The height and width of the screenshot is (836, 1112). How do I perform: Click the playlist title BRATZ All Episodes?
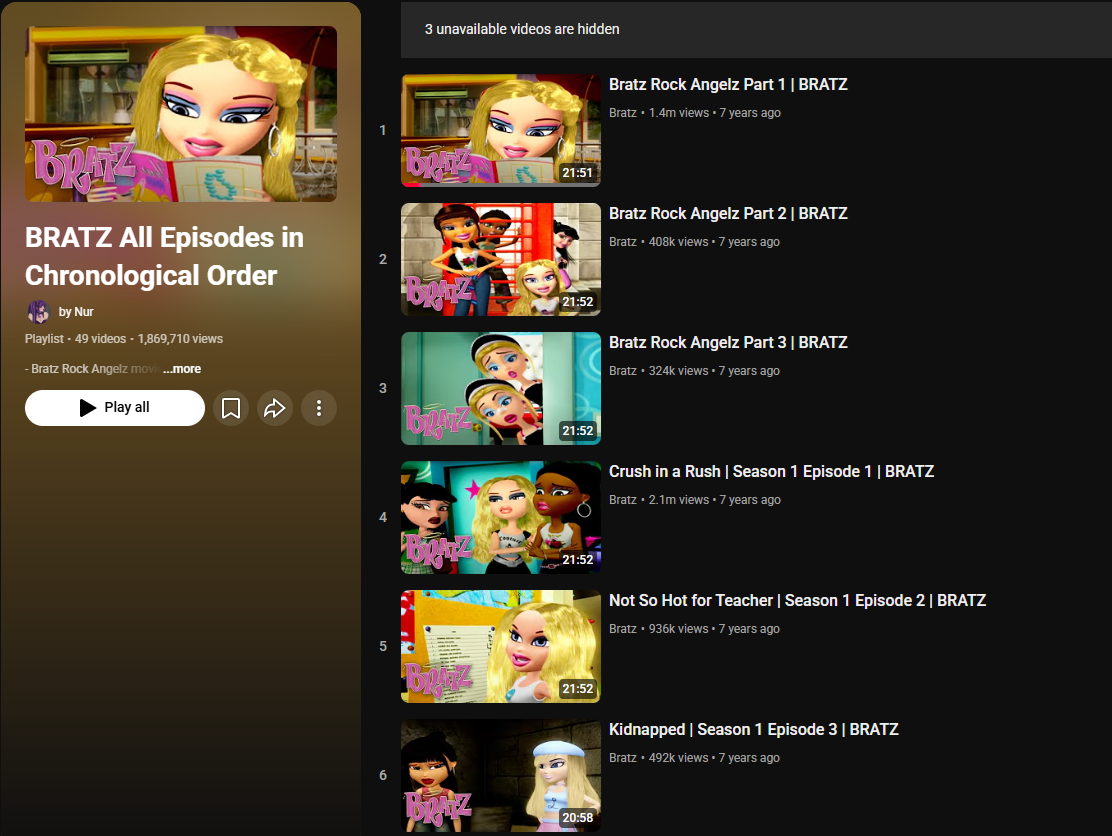tap(165, 257)
